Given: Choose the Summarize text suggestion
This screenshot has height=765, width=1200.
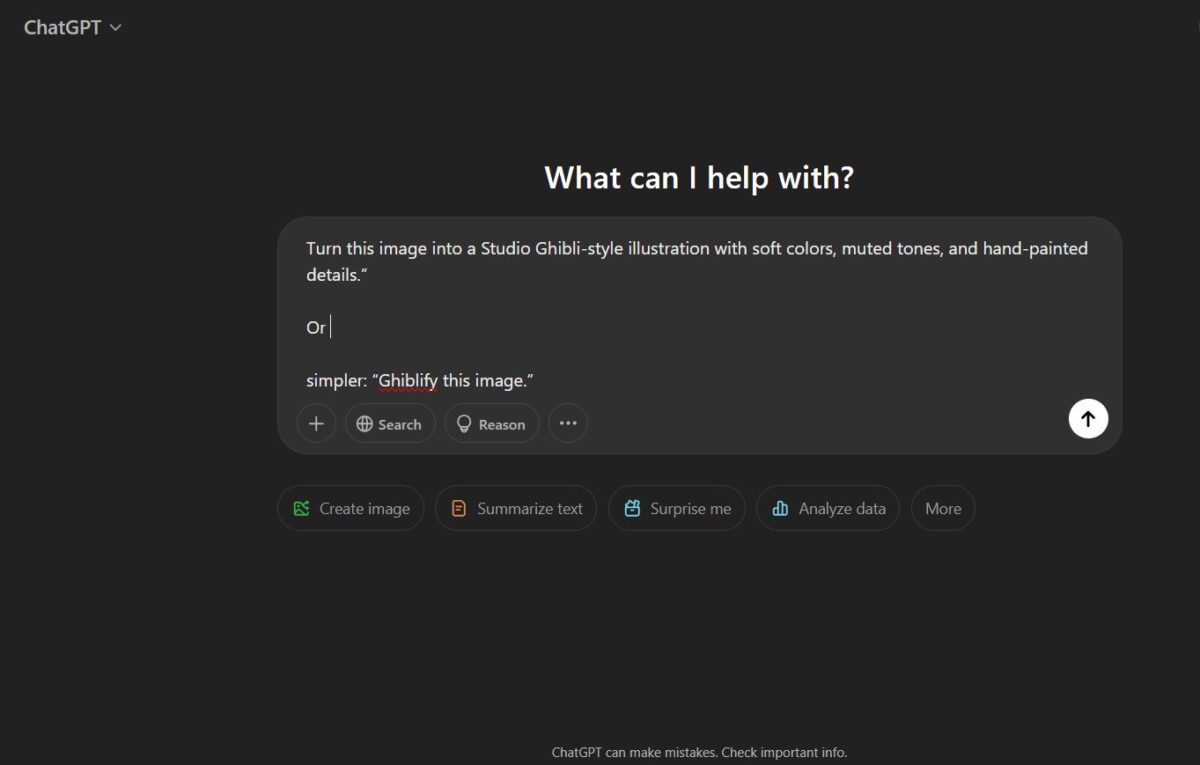Looking at the screenshot, I should [516, 508].
